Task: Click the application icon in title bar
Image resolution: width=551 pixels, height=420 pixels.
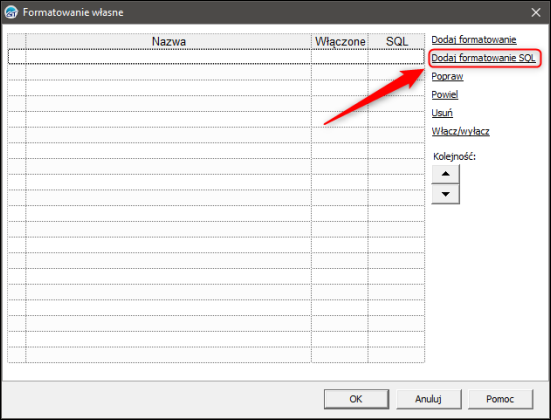Action: pos(11,12)
